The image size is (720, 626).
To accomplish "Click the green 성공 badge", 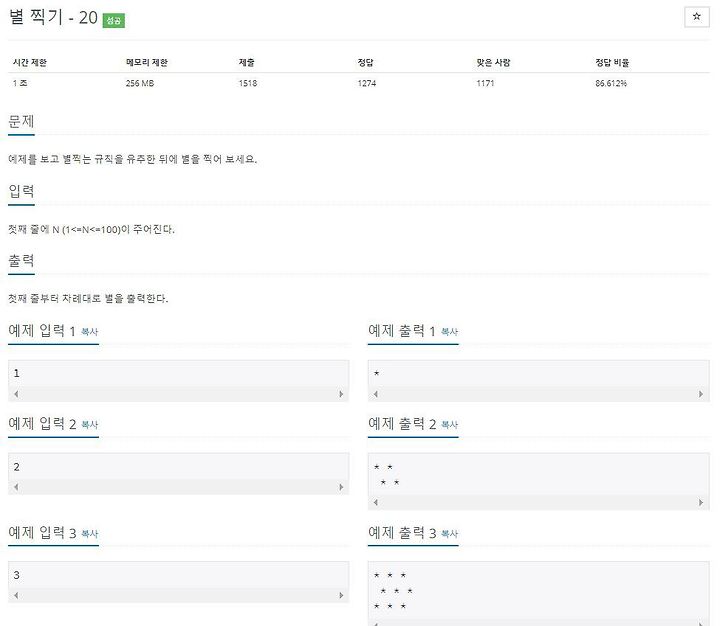I will pos(113,20).
